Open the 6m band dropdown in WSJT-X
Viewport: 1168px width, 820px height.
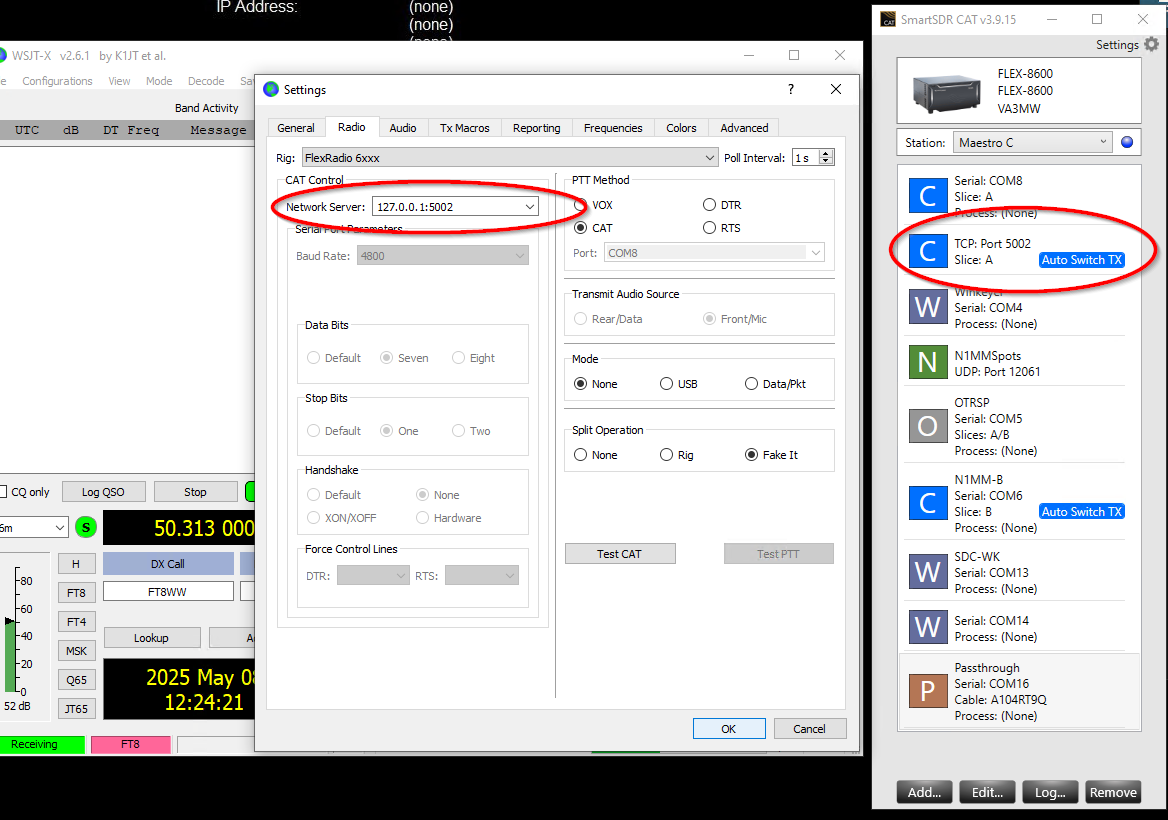(34, 527)
